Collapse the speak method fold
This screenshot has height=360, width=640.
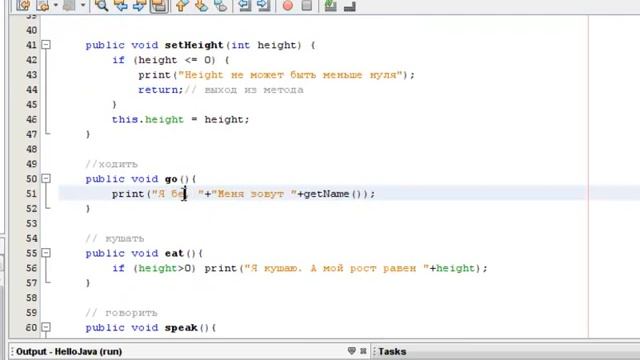pos(46,327)
